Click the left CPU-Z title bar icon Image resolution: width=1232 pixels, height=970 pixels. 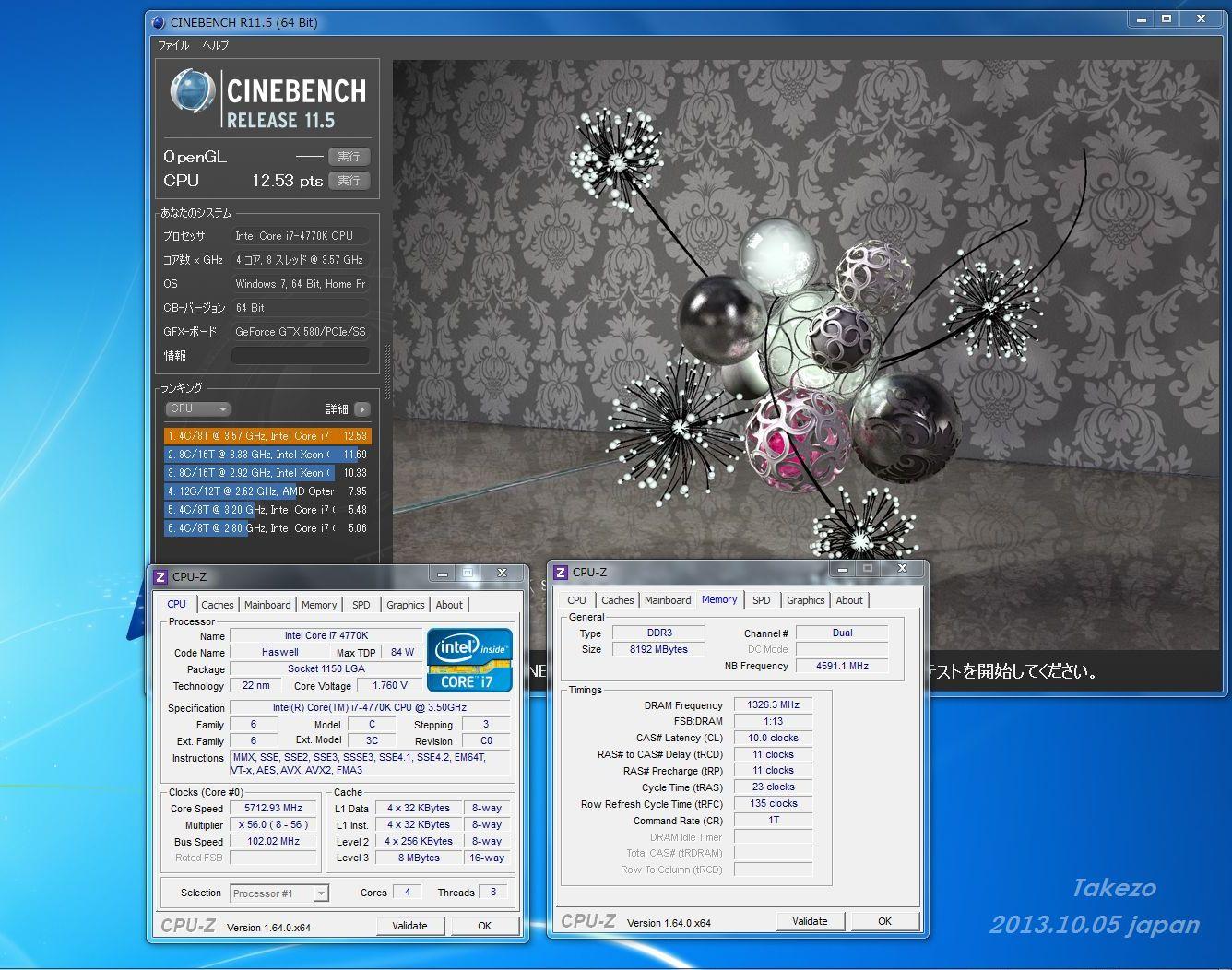160,577
